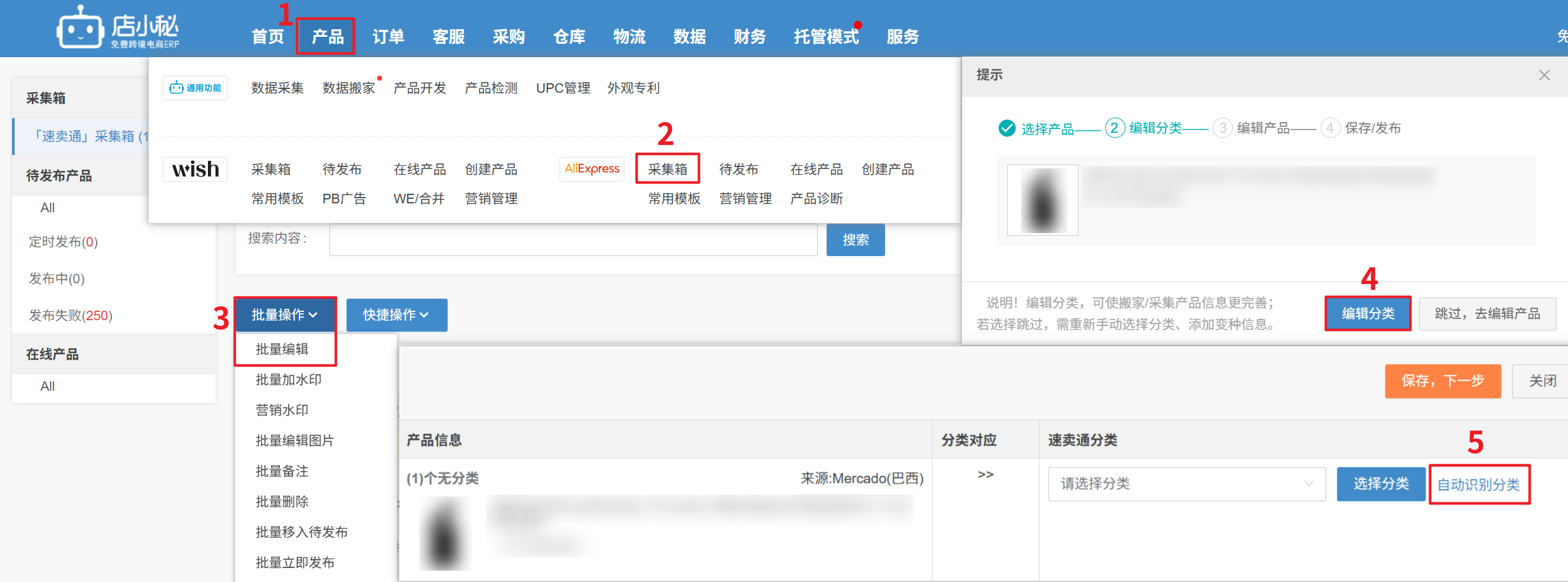
Task: Open AliExpress 采集箱 submenu item
Action: point(667,169)
